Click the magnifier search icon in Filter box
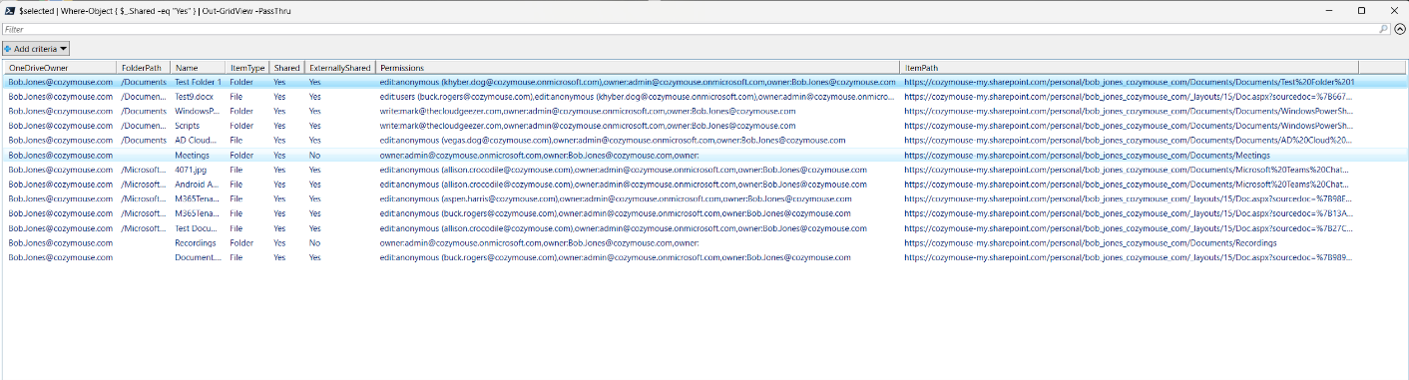Screen dimensions: 1409x380 point(1384,30)
